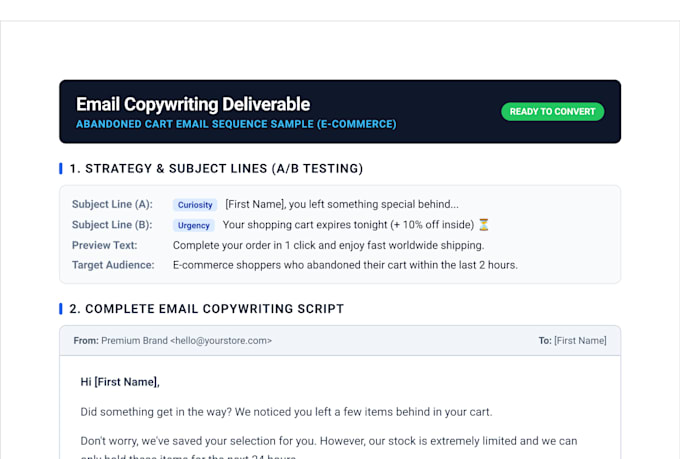Screen dimensions: 680x459
Task: Click the READY TO CONVERT badge
Action: (x=552, y=111)
